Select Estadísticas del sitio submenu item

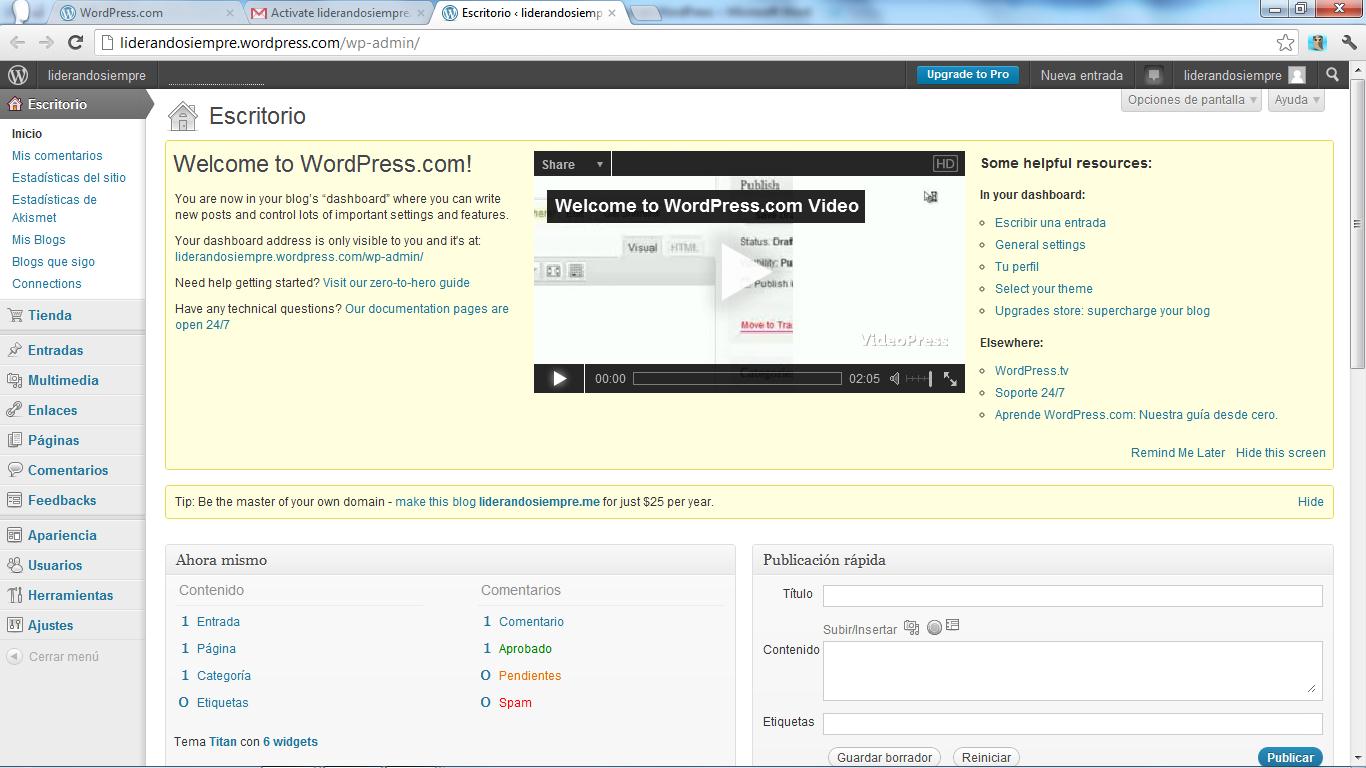(69, 178)
